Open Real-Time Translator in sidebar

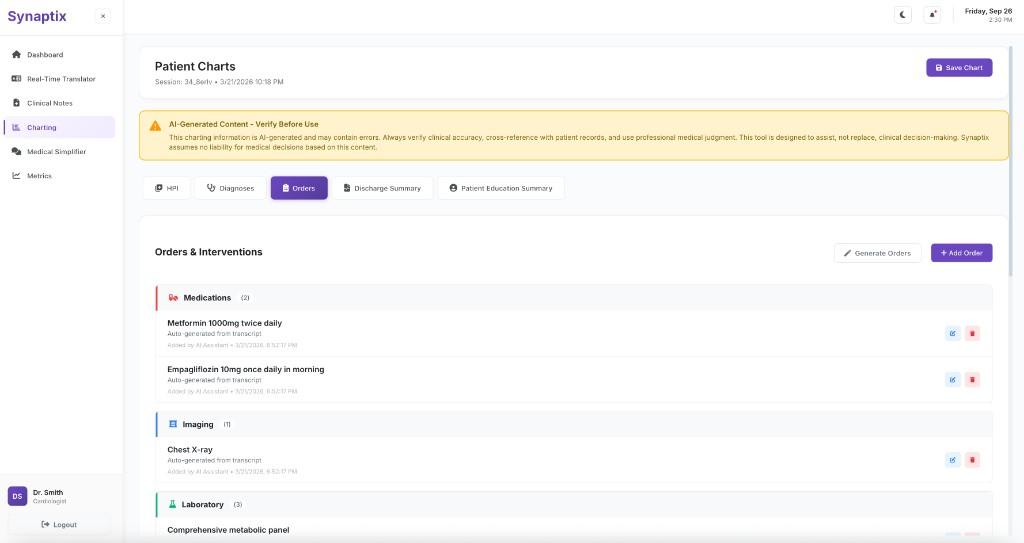click(61, 79)
